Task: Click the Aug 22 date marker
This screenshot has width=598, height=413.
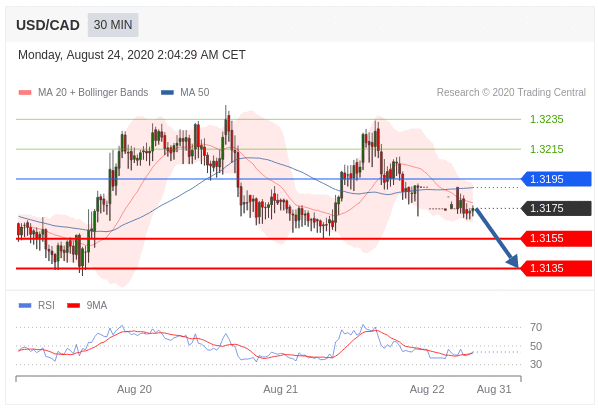Action: click(x=427, y=389)
